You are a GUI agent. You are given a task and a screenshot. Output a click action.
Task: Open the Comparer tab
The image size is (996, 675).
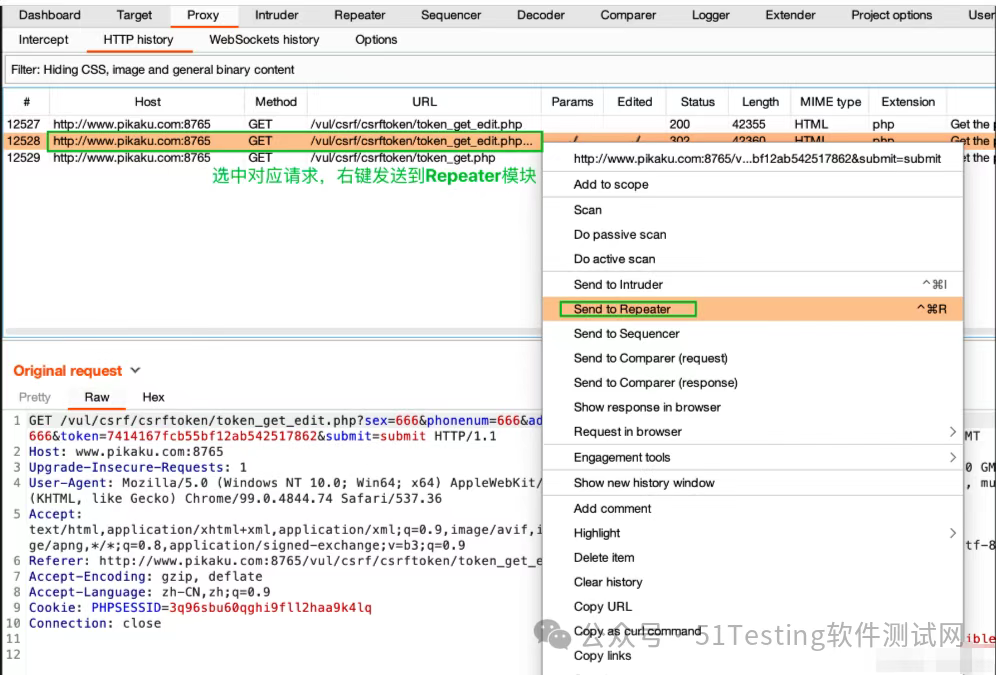tap(628, 15)
